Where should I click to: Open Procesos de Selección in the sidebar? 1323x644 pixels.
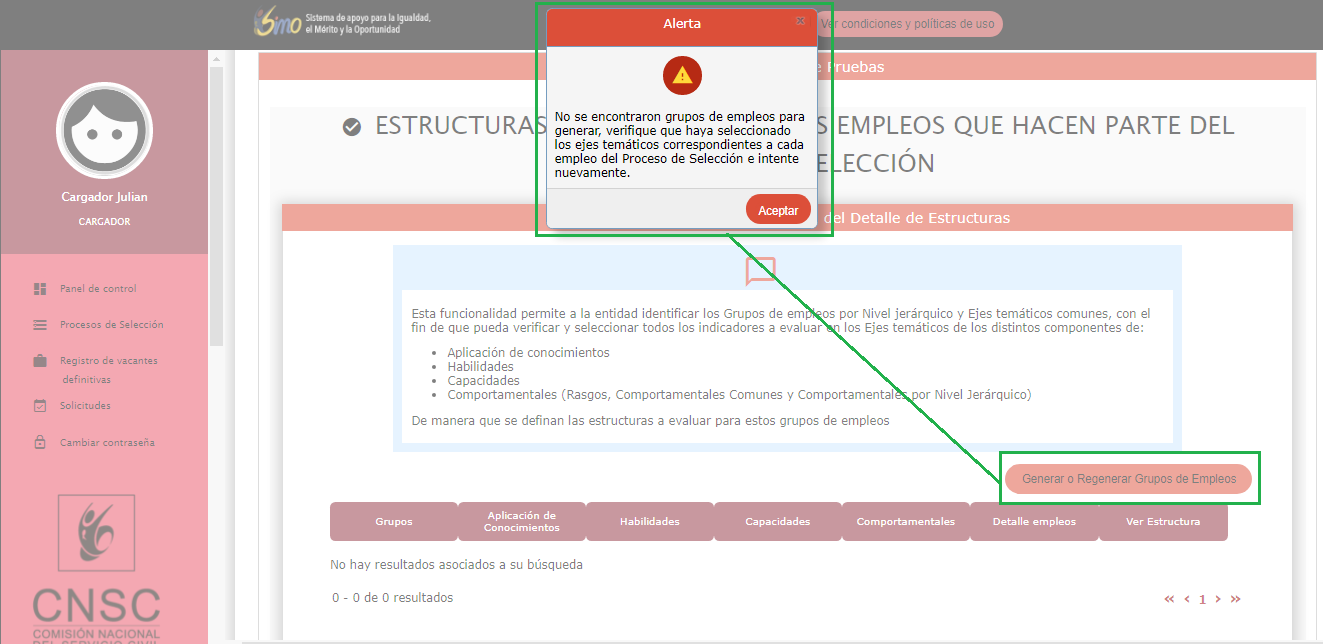point(111,325)
